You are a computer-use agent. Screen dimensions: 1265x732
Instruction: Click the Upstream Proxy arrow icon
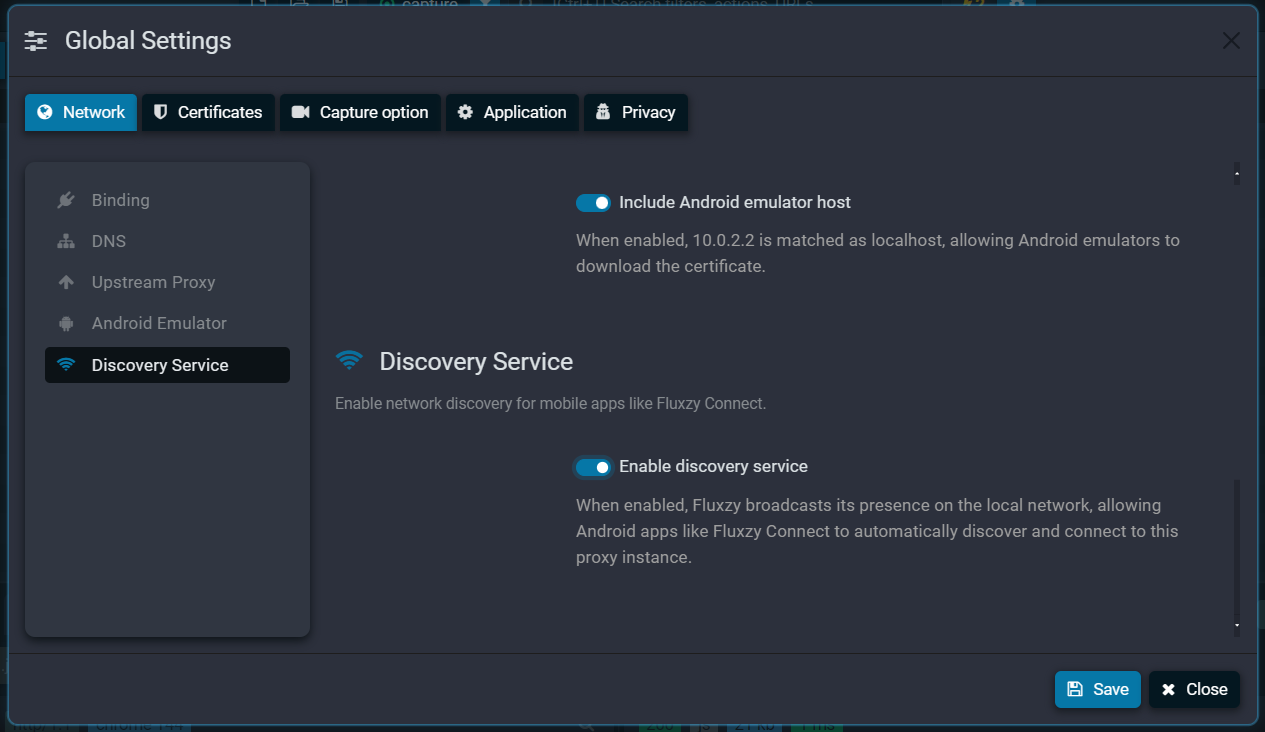[64, 281]
